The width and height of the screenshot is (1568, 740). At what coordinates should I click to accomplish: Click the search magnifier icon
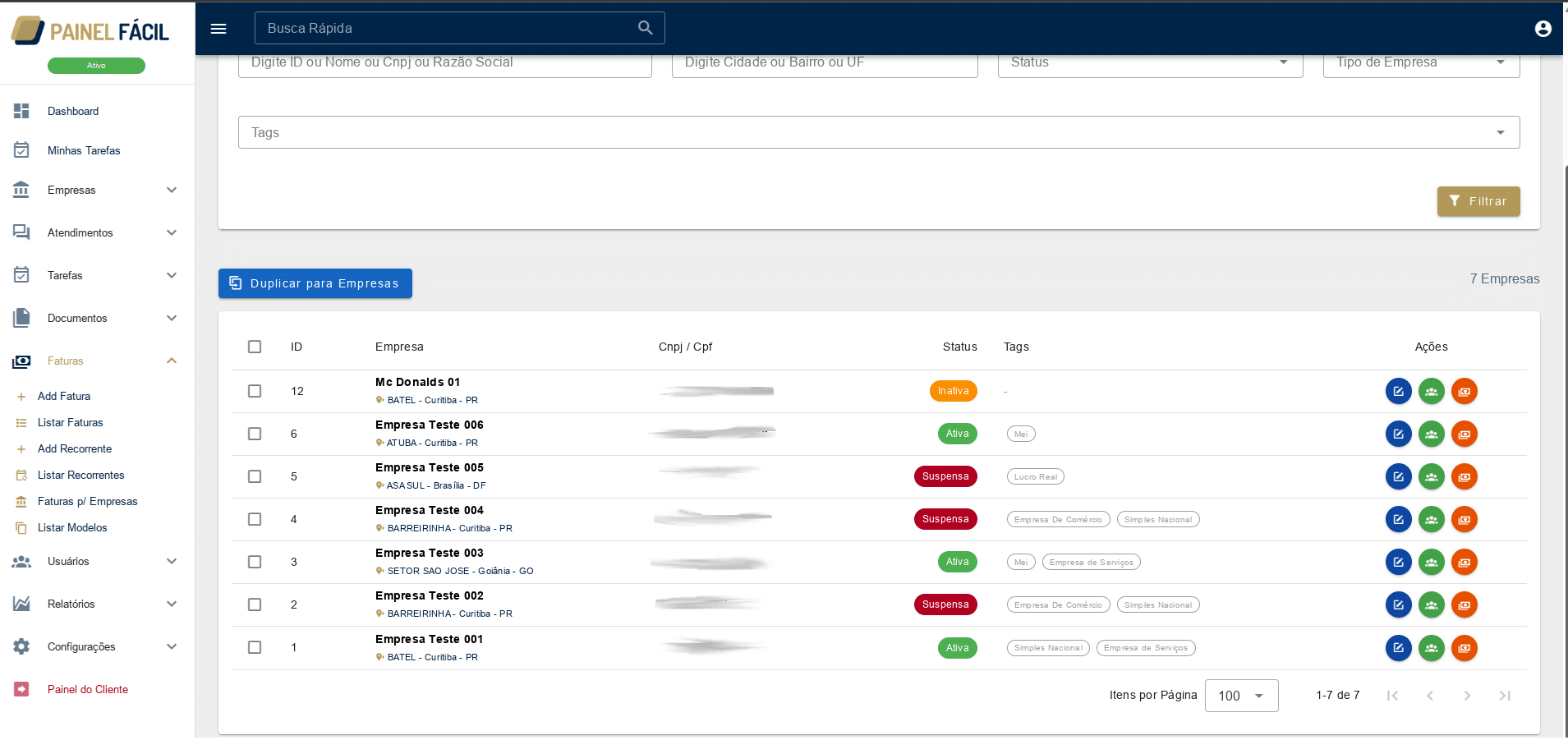point(646,28)
